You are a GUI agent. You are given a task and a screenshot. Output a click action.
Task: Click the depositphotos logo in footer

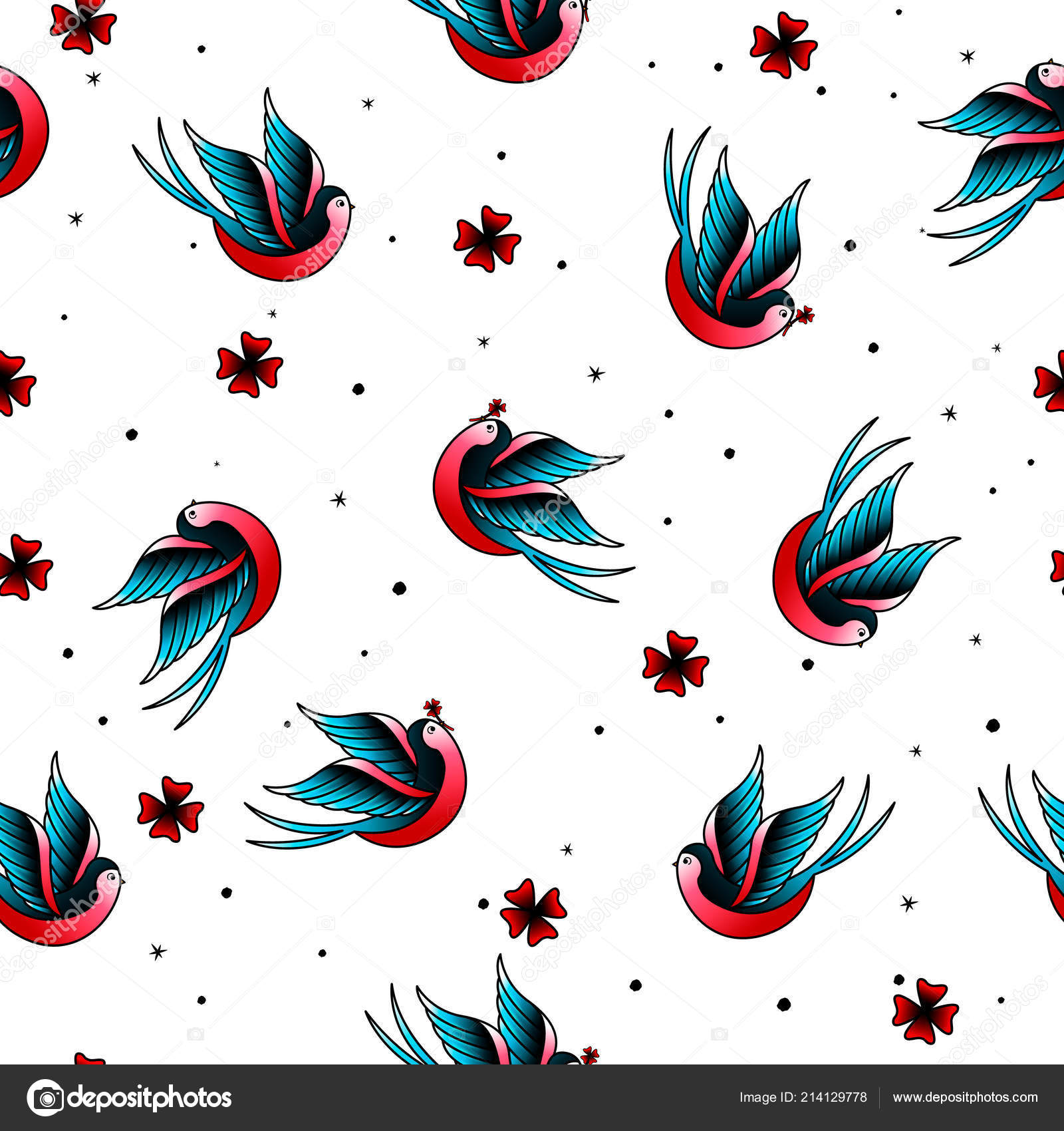[129, 1097]
